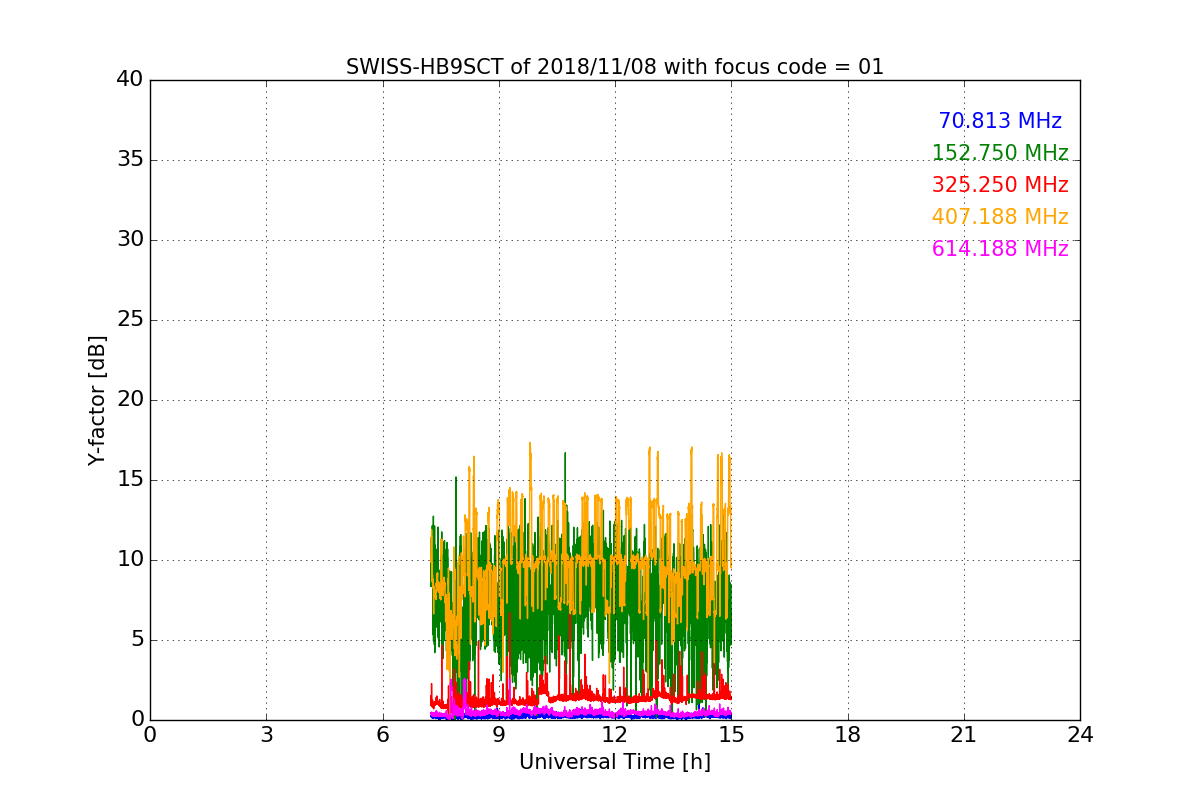Select the 407.188 MHz legend label
Screen dimensions: 1200x800
[1000, 217]
